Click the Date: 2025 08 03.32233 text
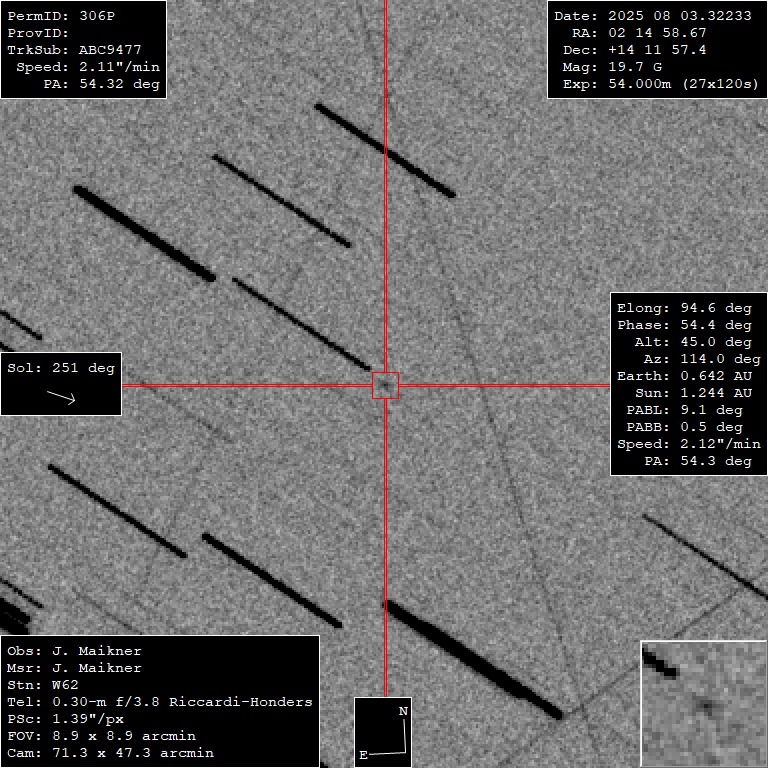 click(x=653, y=16)
